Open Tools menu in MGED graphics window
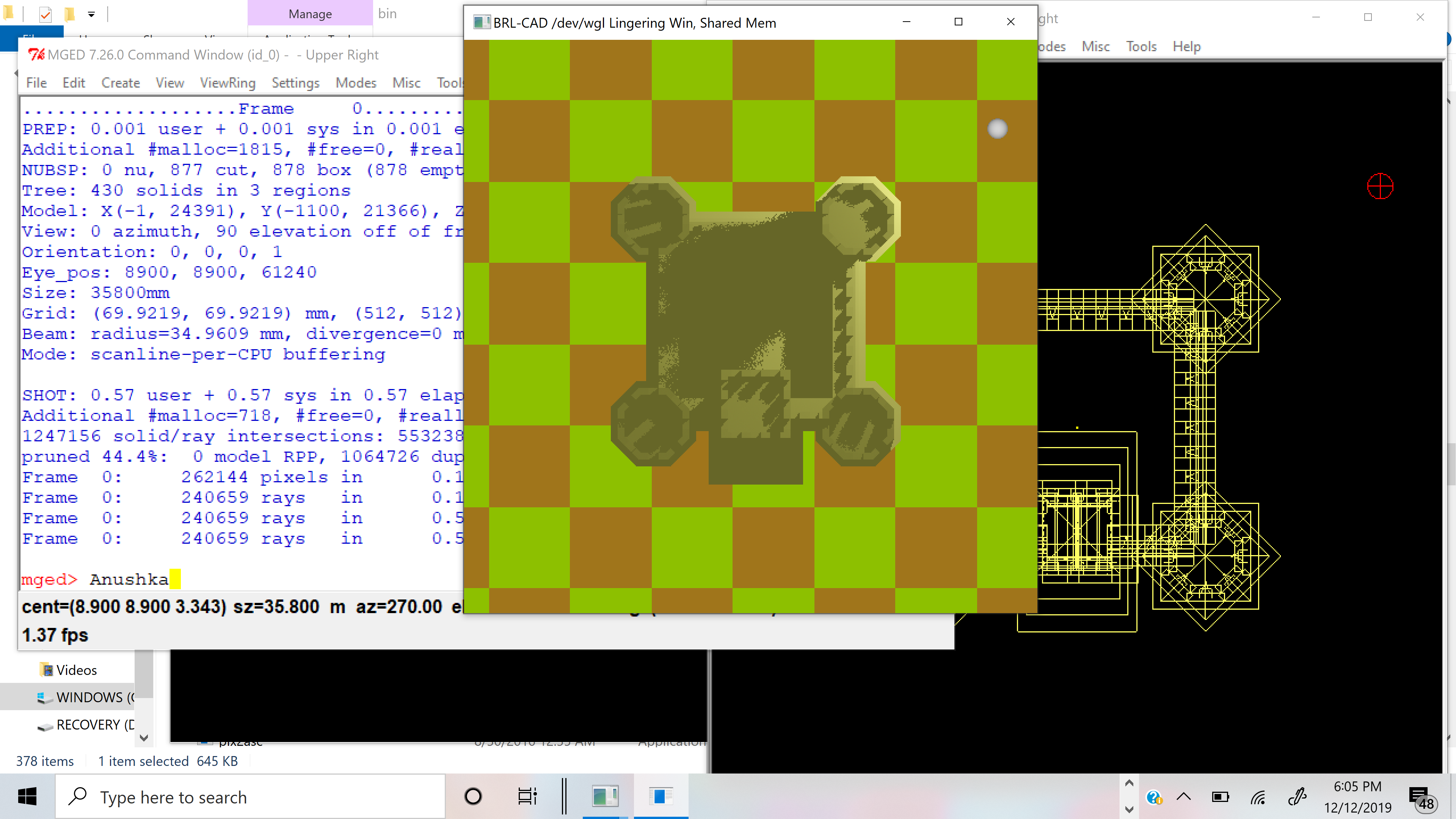1456x819 pixels. click(1141, 46)
